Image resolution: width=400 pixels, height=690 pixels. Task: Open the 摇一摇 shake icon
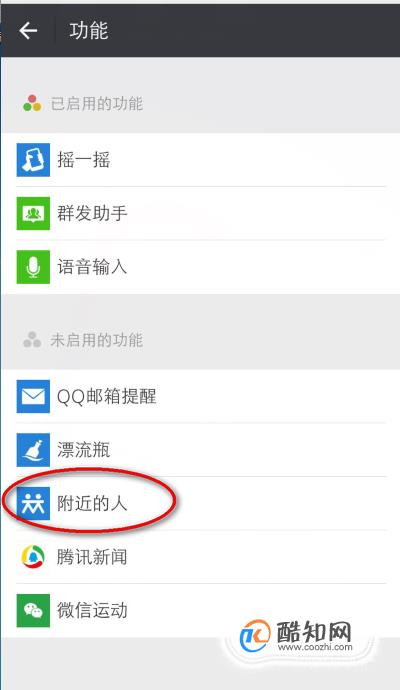pos(33,160)
